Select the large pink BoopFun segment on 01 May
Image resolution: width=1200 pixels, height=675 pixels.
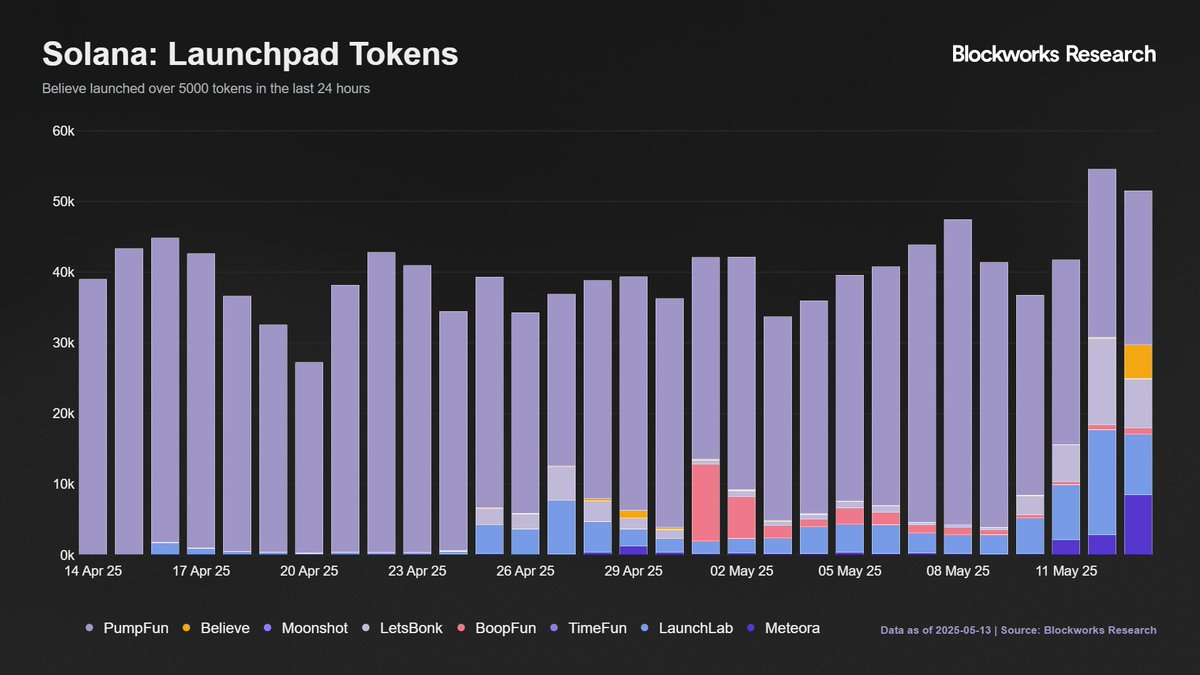coord(705,502)
